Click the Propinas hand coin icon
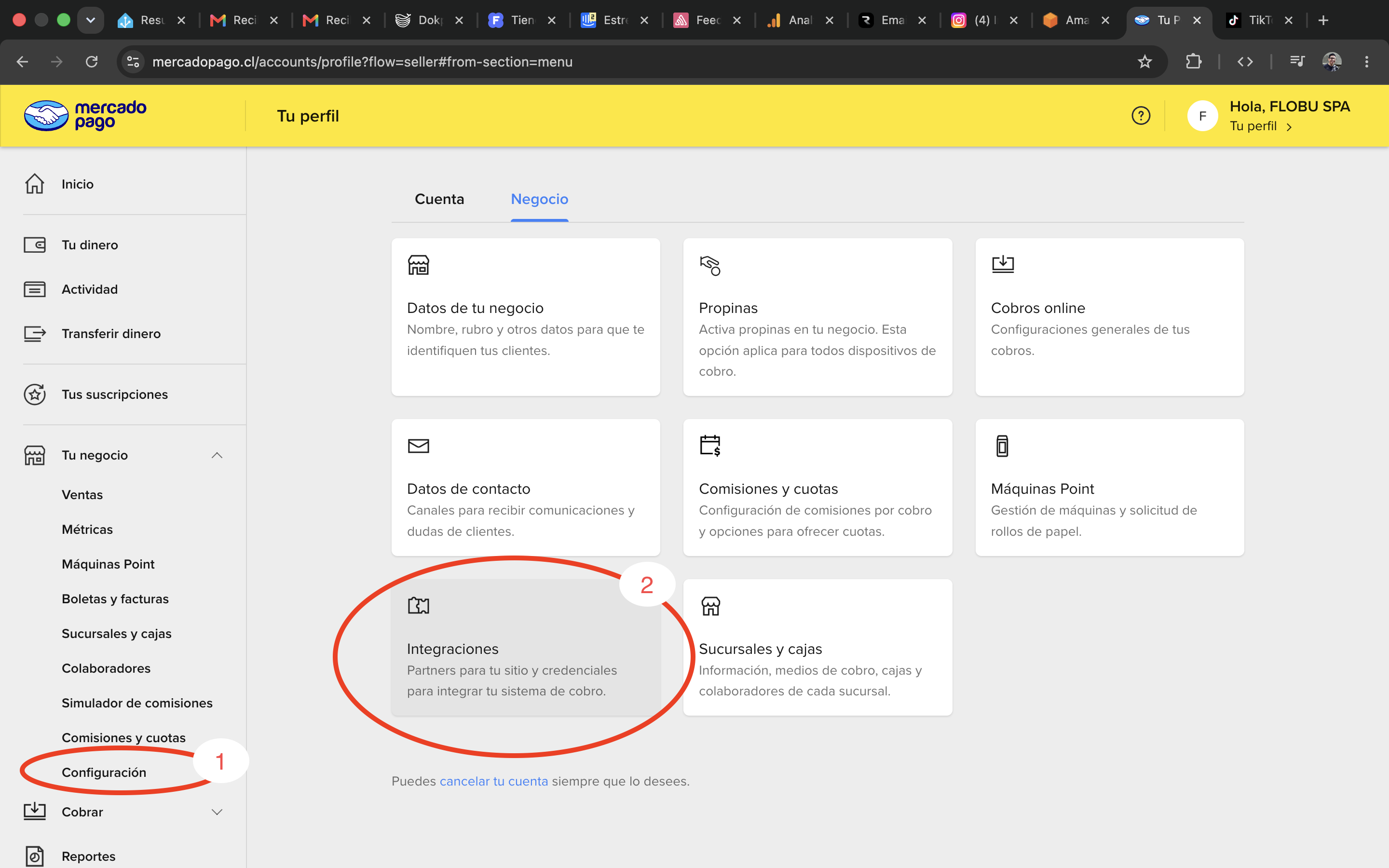1389x868 pixels. coord(710,265)
